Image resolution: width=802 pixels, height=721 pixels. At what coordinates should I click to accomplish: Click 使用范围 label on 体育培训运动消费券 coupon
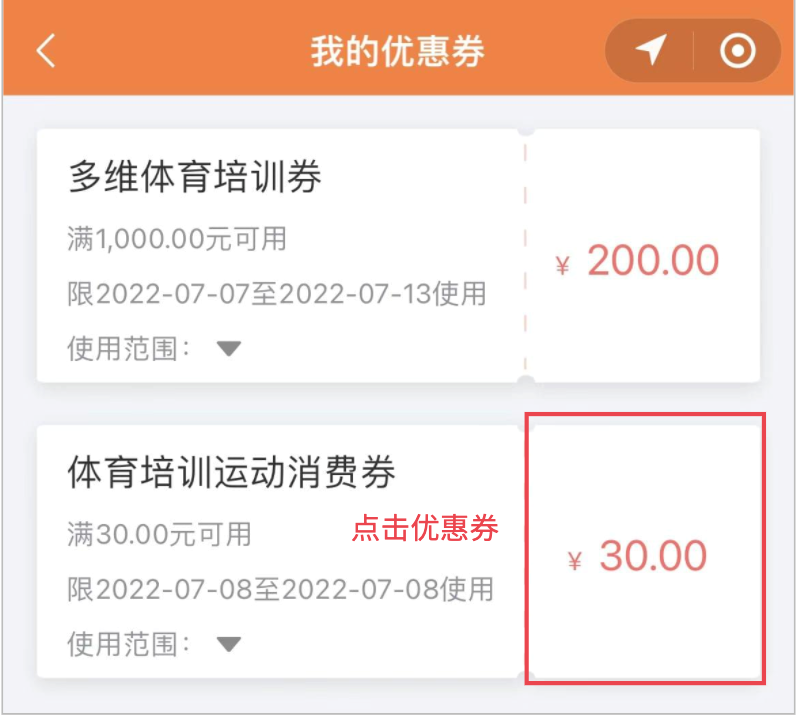tap(128, 643)
